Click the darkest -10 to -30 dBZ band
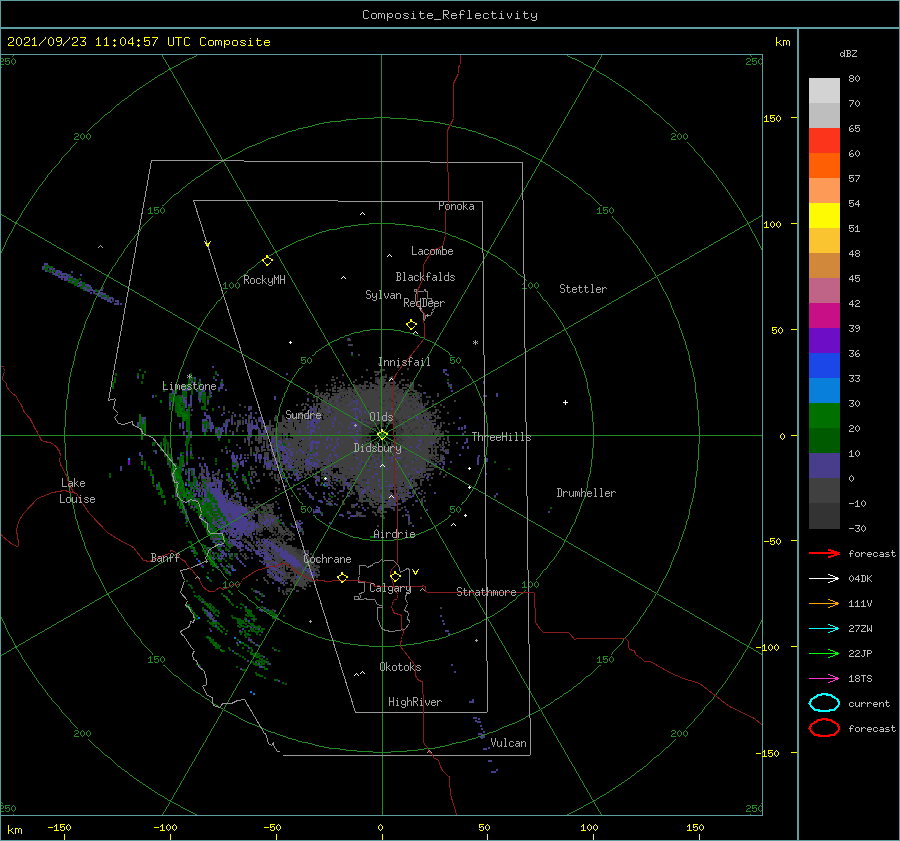 point(824,516)
